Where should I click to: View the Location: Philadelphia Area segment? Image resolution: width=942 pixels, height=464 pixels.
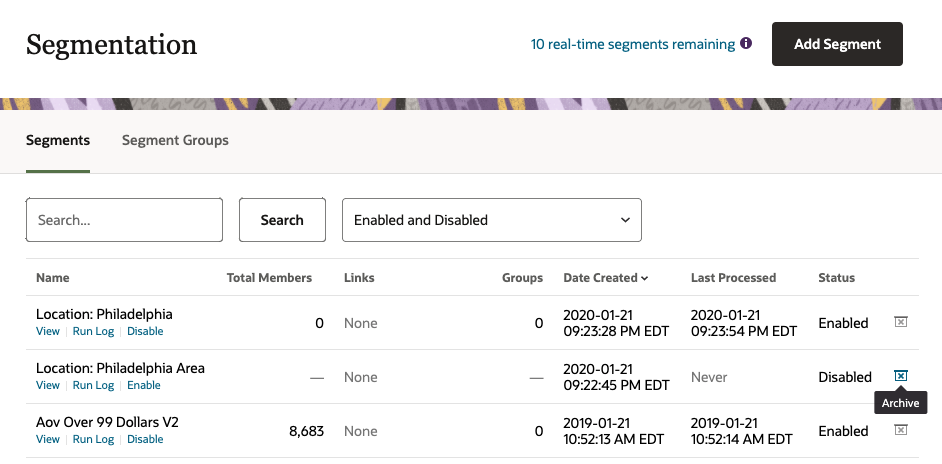(x=48, y=386)
